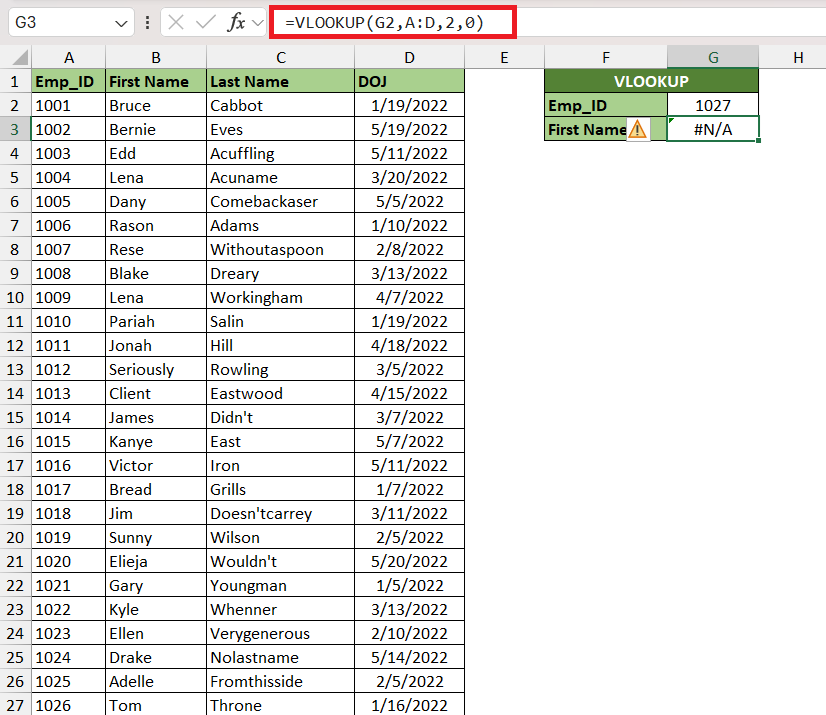826x715 pixels.
Task: Select the cell containing Cabbot
Action: tap(281, 105)
